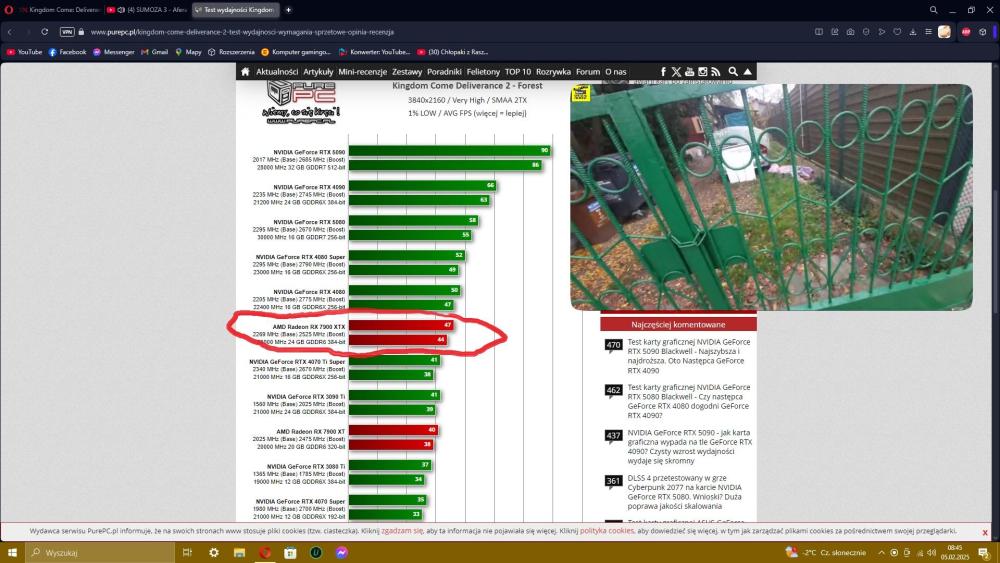
Task: Open polityka cookies link
Action: coord(607,530)
